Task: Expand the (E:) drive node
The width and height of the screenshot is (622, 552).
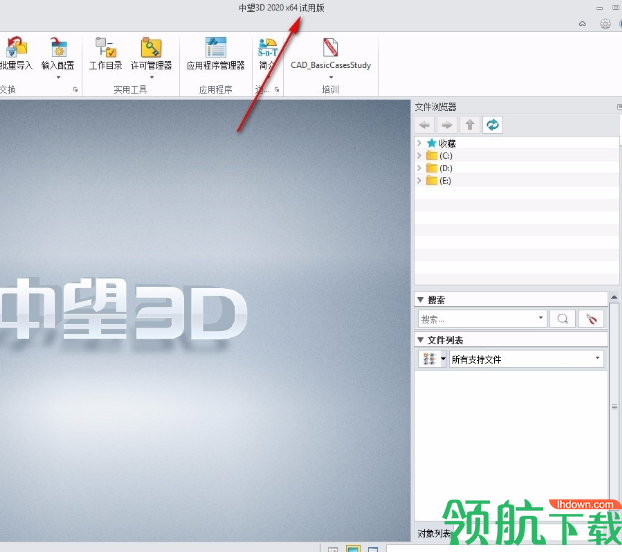Action: click(x=419, y=180)
